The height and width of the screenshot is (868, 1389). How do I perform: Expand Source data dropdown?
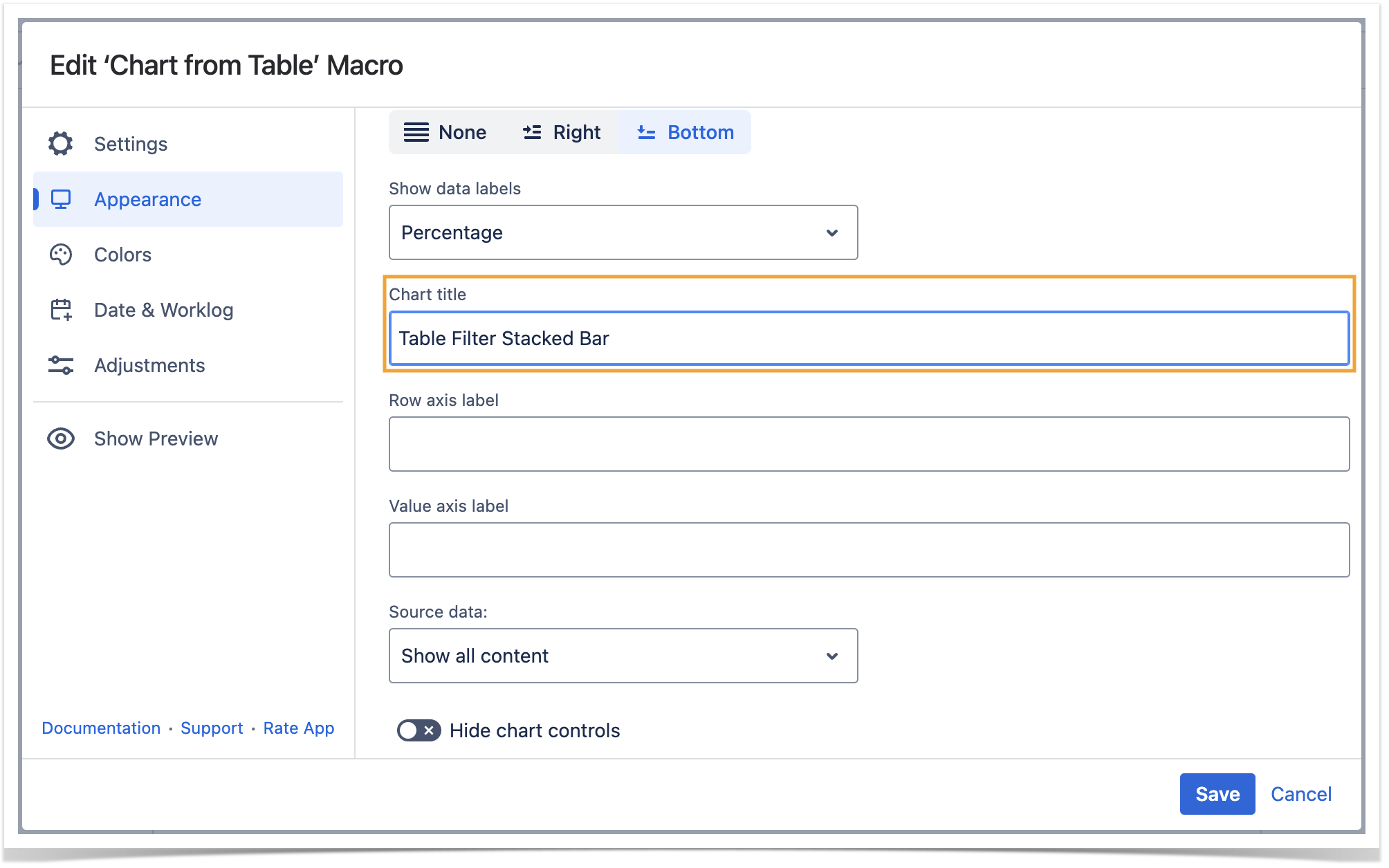623,656
